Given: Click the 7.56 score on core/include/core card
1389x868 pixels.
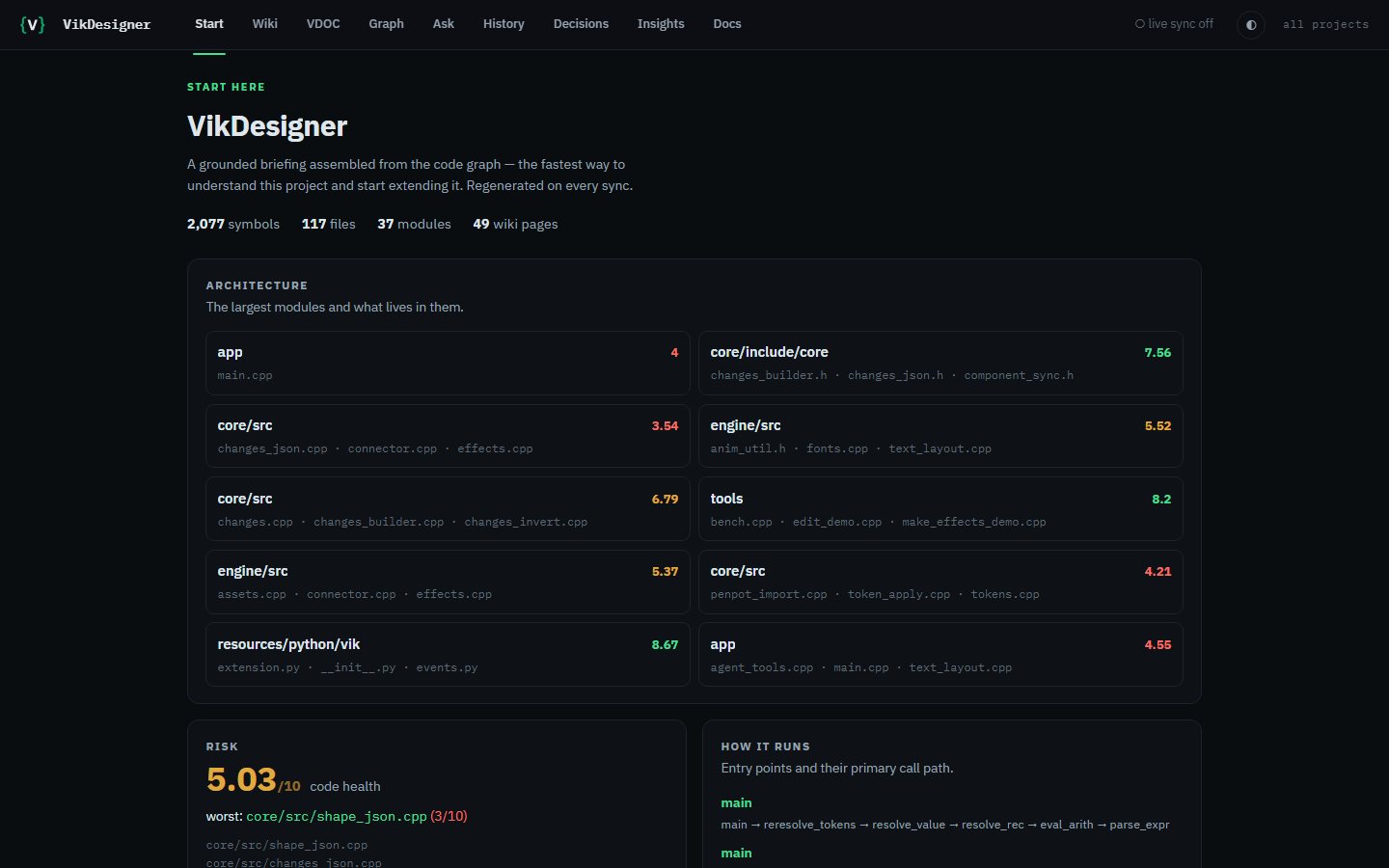Looking at the screenshot, I should [1157, 352].
